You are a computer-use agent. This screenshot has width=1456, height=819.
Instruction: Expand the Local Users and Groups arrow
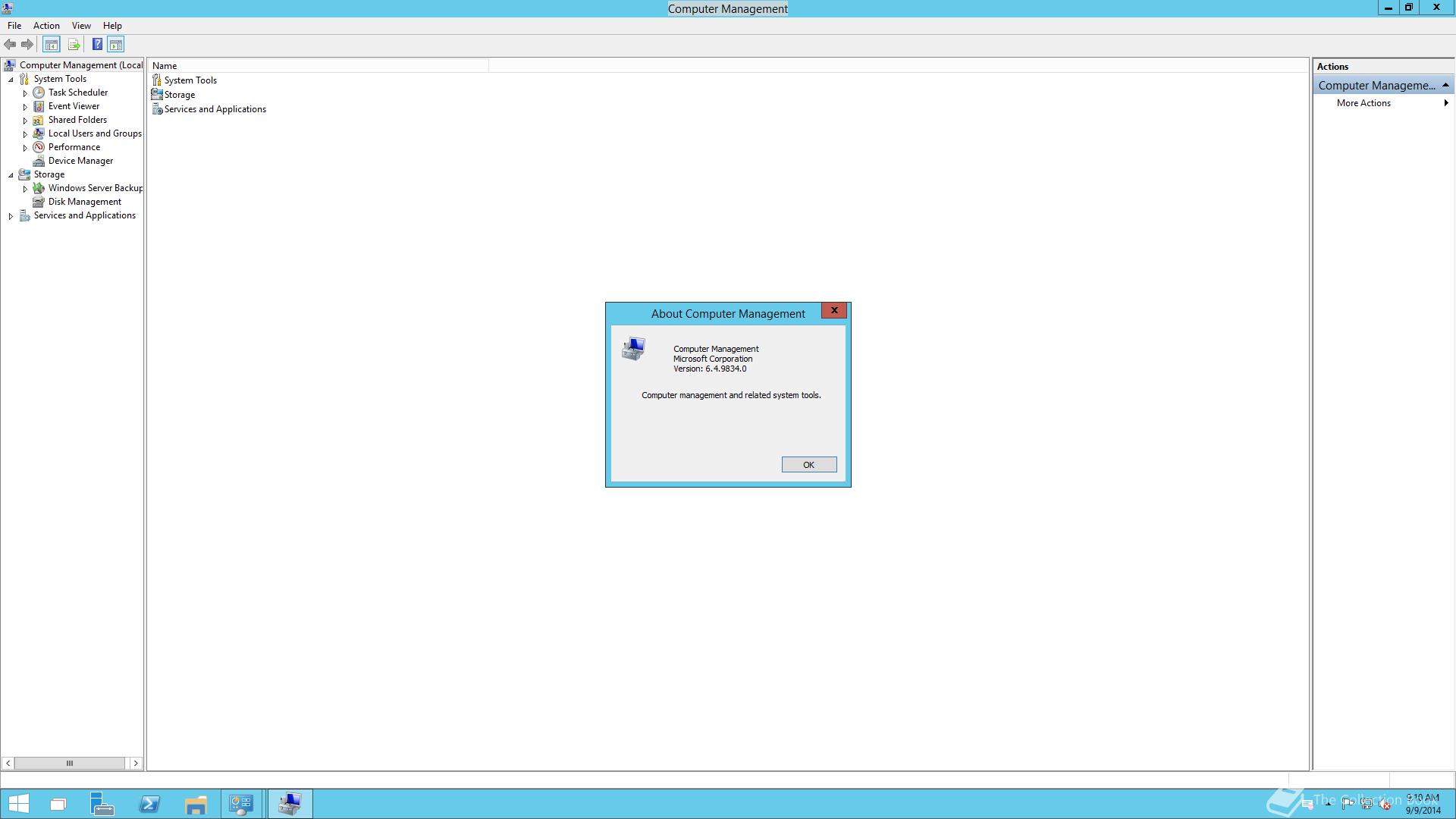[x=25, y=134]
